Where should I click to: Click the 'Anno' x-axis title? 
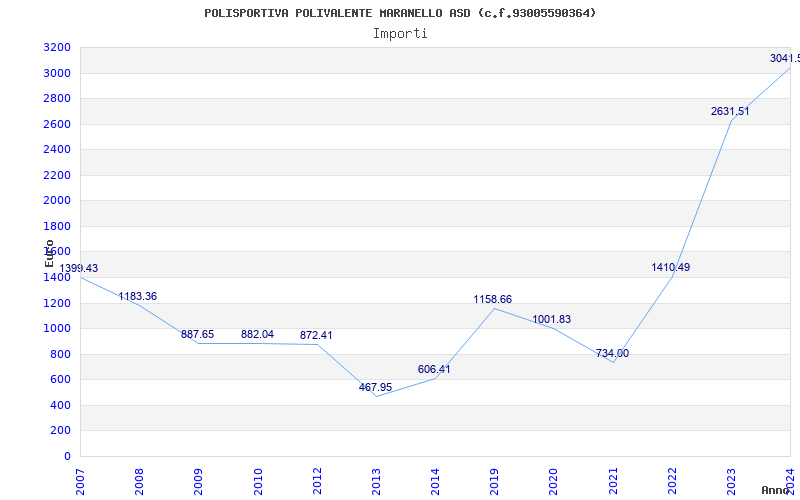776,490
